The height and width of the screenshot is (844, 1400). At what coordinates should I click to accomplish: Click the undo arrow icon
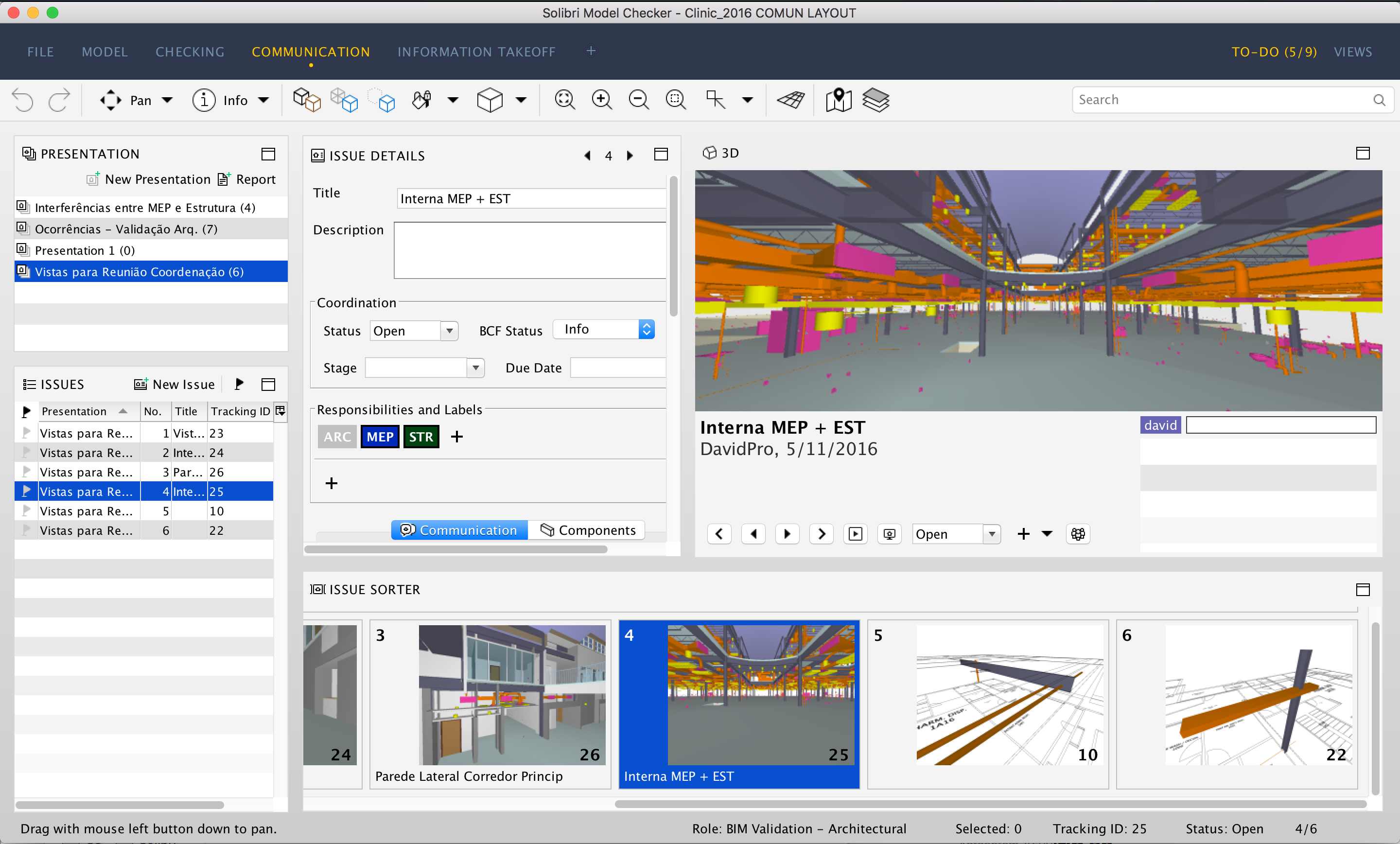23,100
